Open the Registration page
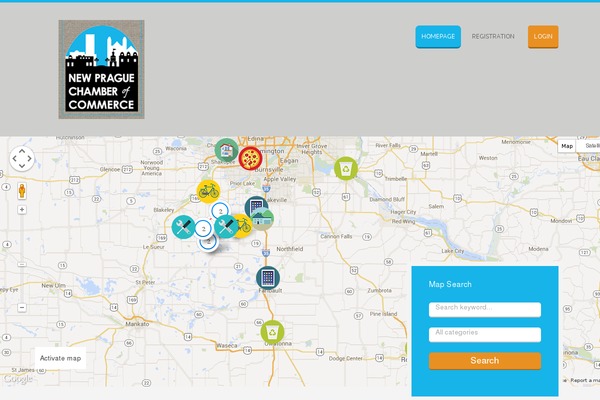600x400 pixels. pos(493,36)
